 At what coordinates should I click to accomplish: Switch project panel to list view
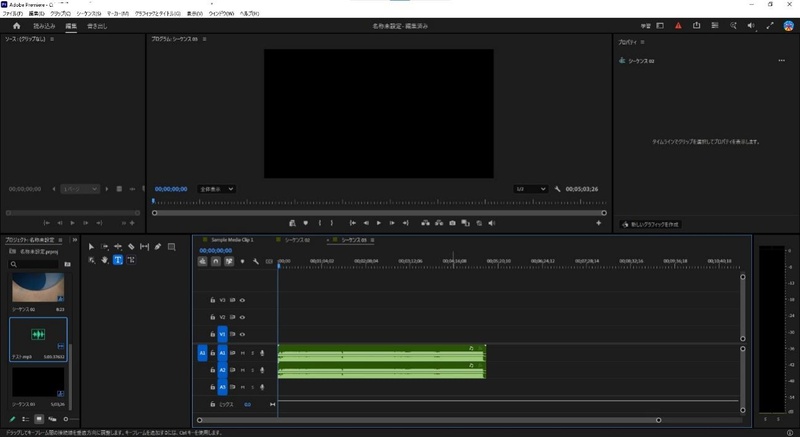26,419
